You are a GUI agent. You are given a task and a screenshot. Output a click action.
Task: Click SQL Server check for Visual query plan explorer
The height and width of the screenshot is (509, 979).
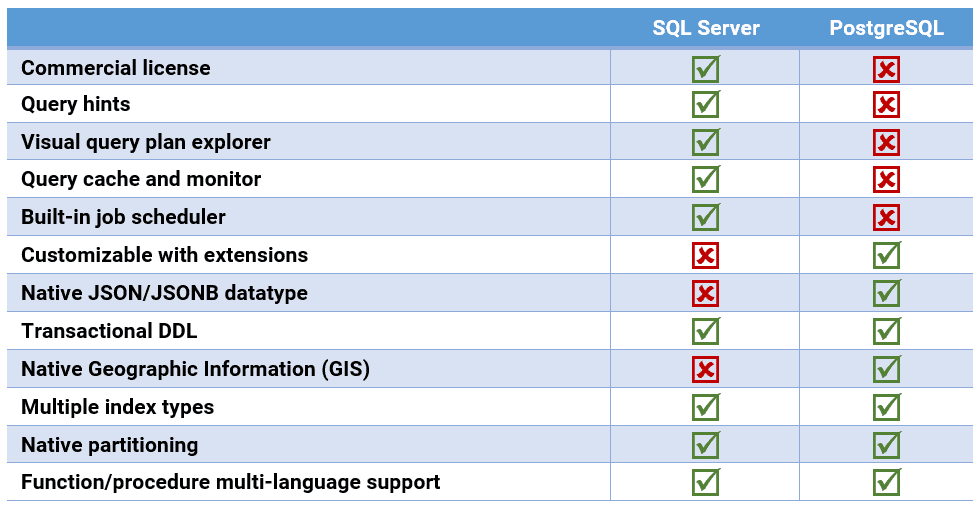705,142
